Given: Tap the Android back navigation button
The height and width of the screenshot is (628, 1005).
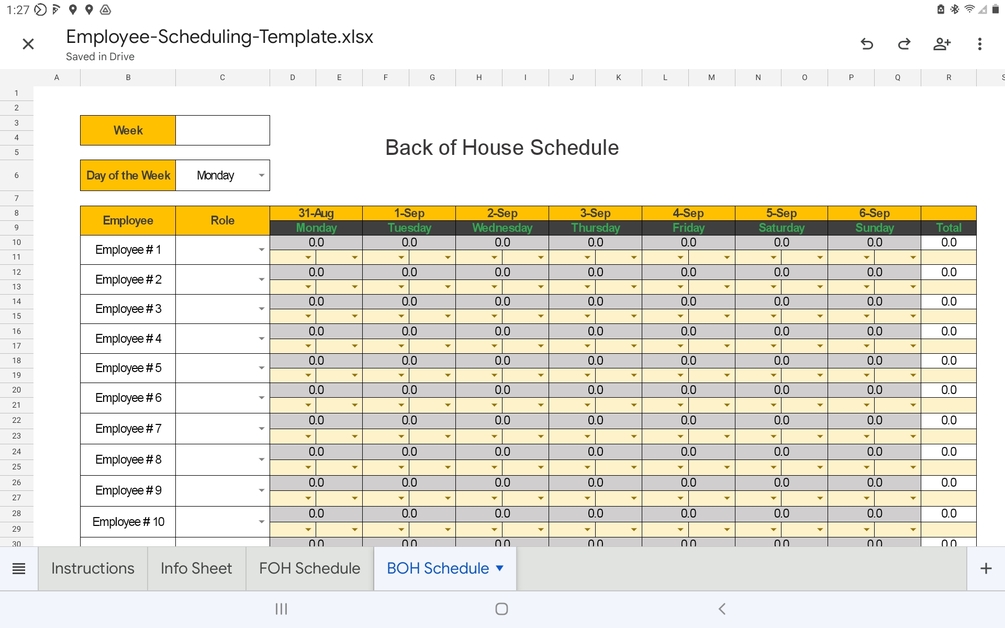Looking at the screenshot, I should point(722,609).
